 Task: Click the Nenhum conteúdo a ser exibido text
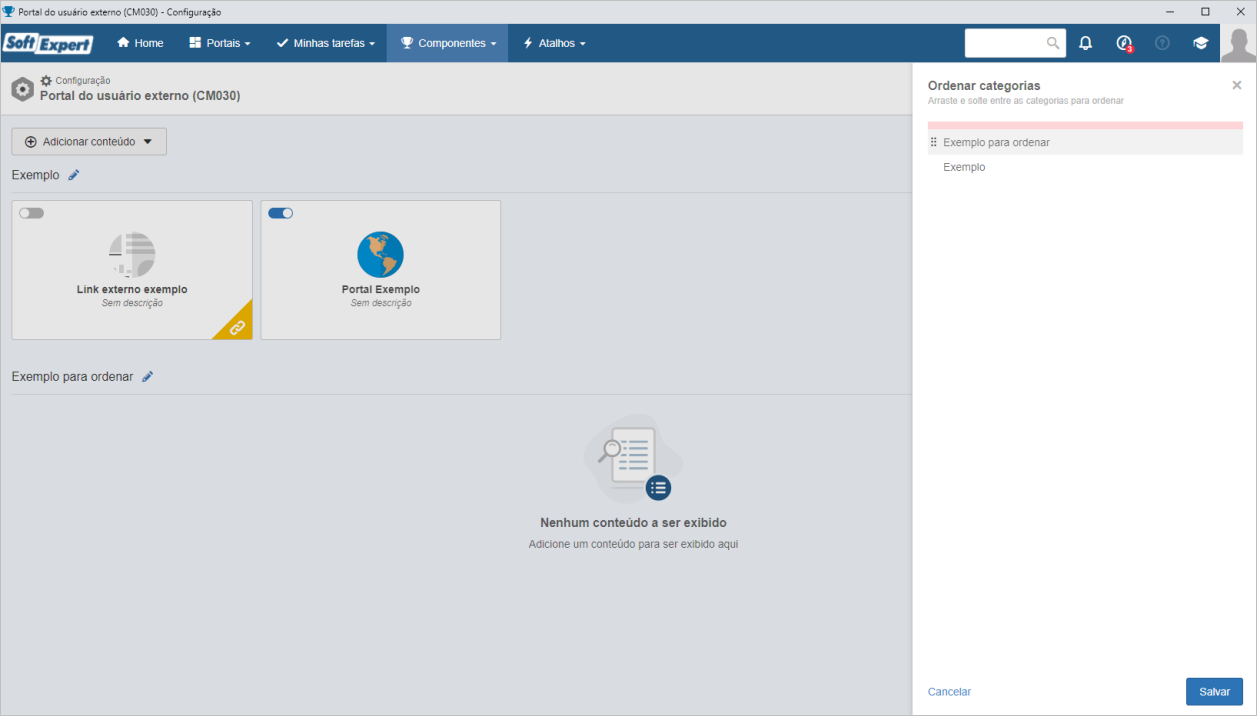pyautogui.click(x=633, y=523)
